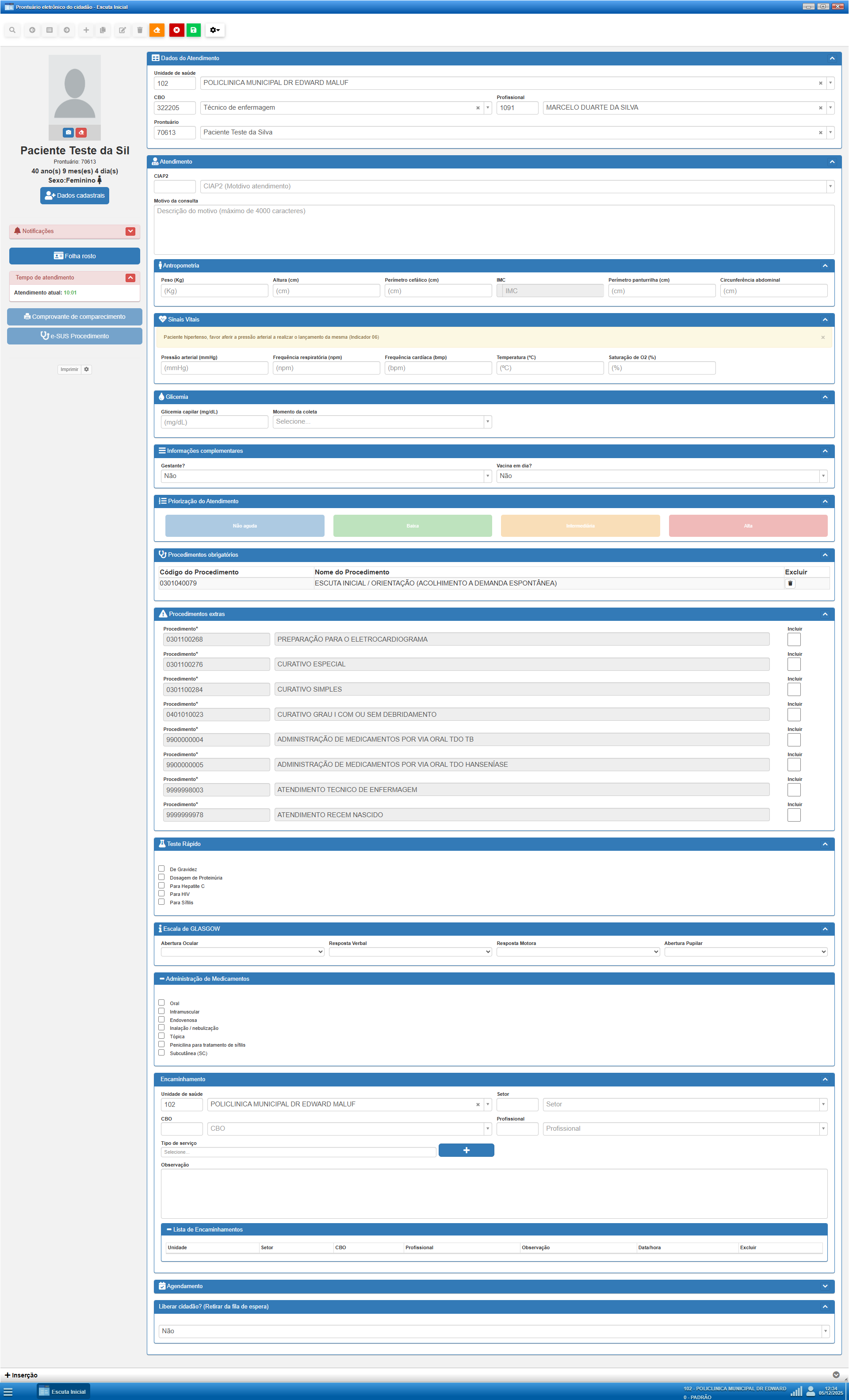Click the green save icon in toolbar
849x1400 pixels.
coord(193,30)
